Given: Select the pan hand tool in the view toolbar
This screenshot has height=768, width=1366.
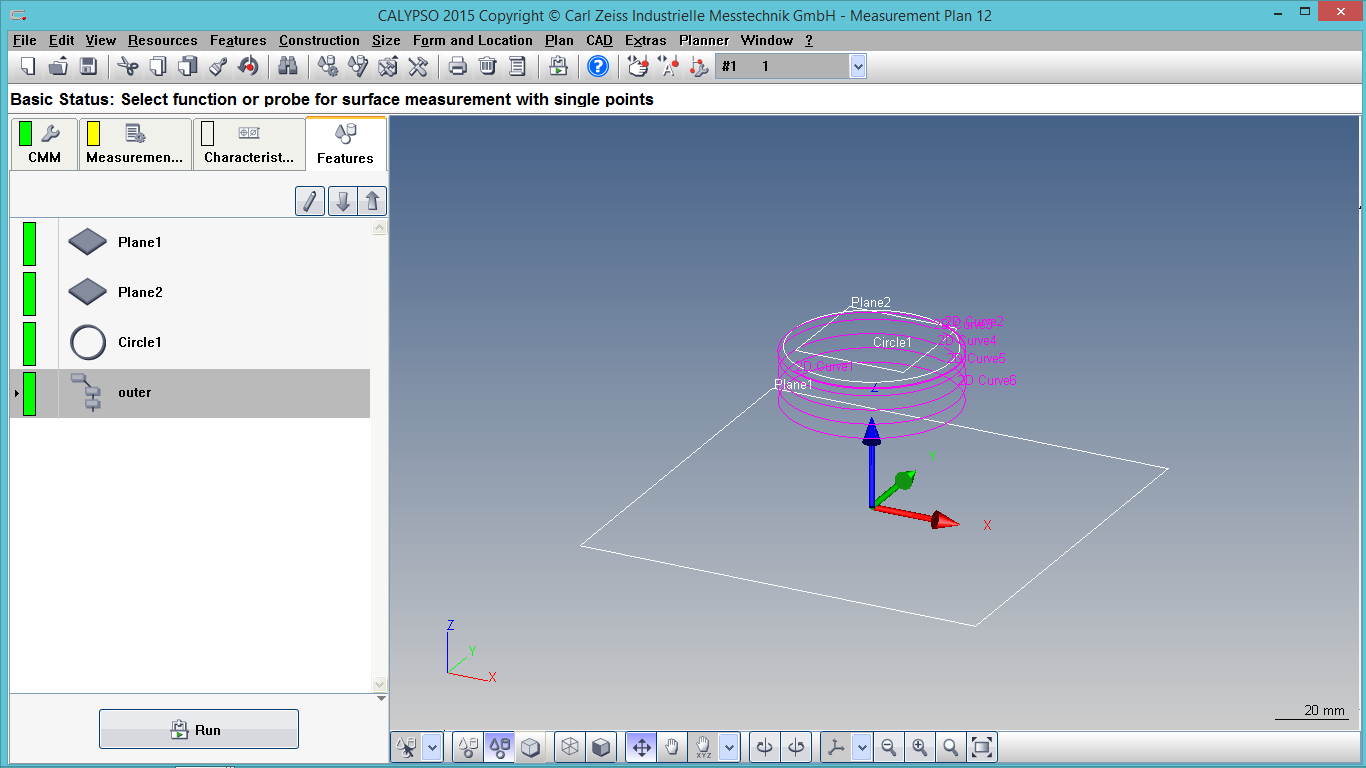Looking at the screenshot, I should click(x=671, y=747).
